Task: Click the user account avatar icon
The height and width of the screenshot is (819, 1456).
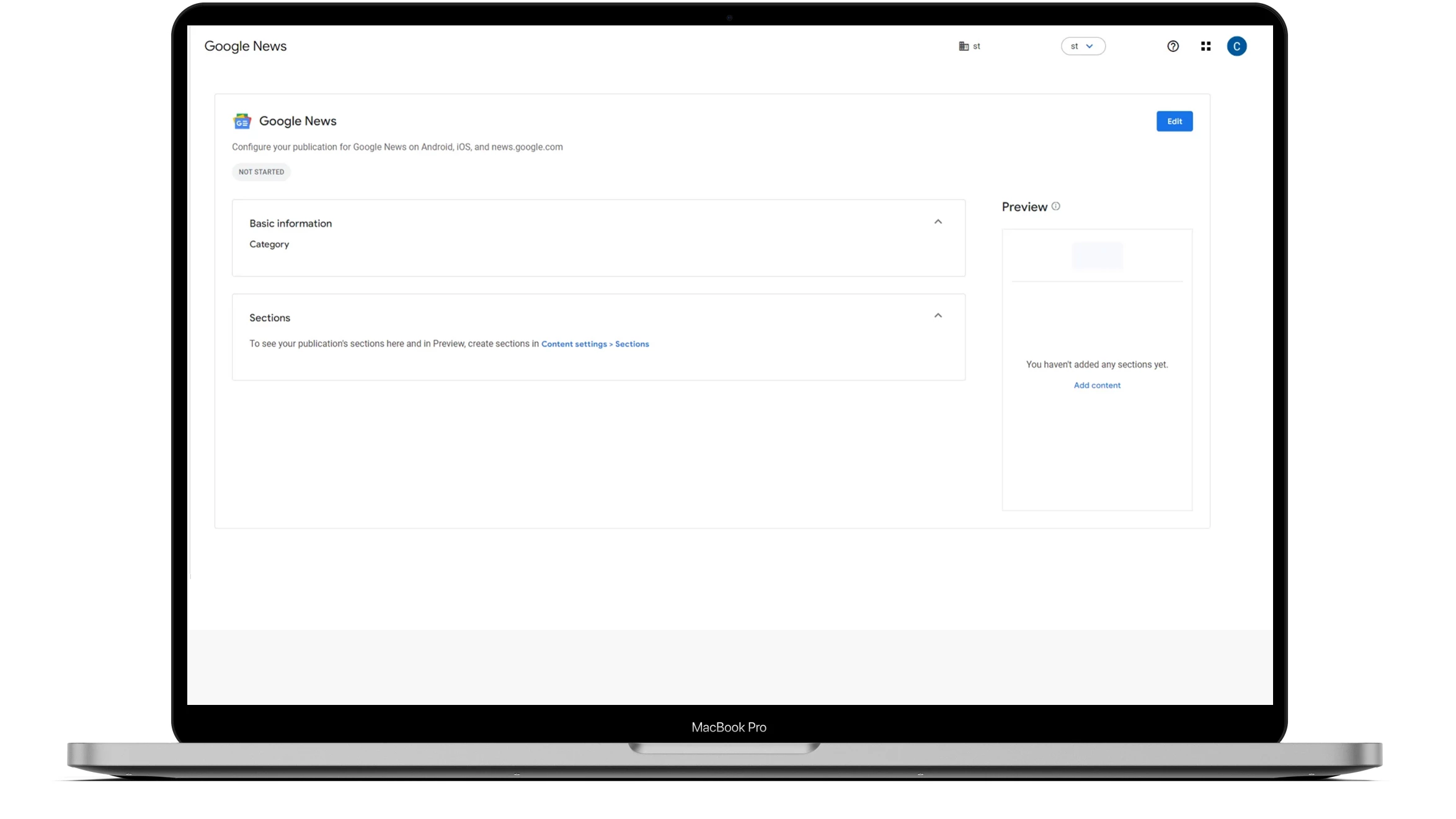Action: tap(1237, 46)
